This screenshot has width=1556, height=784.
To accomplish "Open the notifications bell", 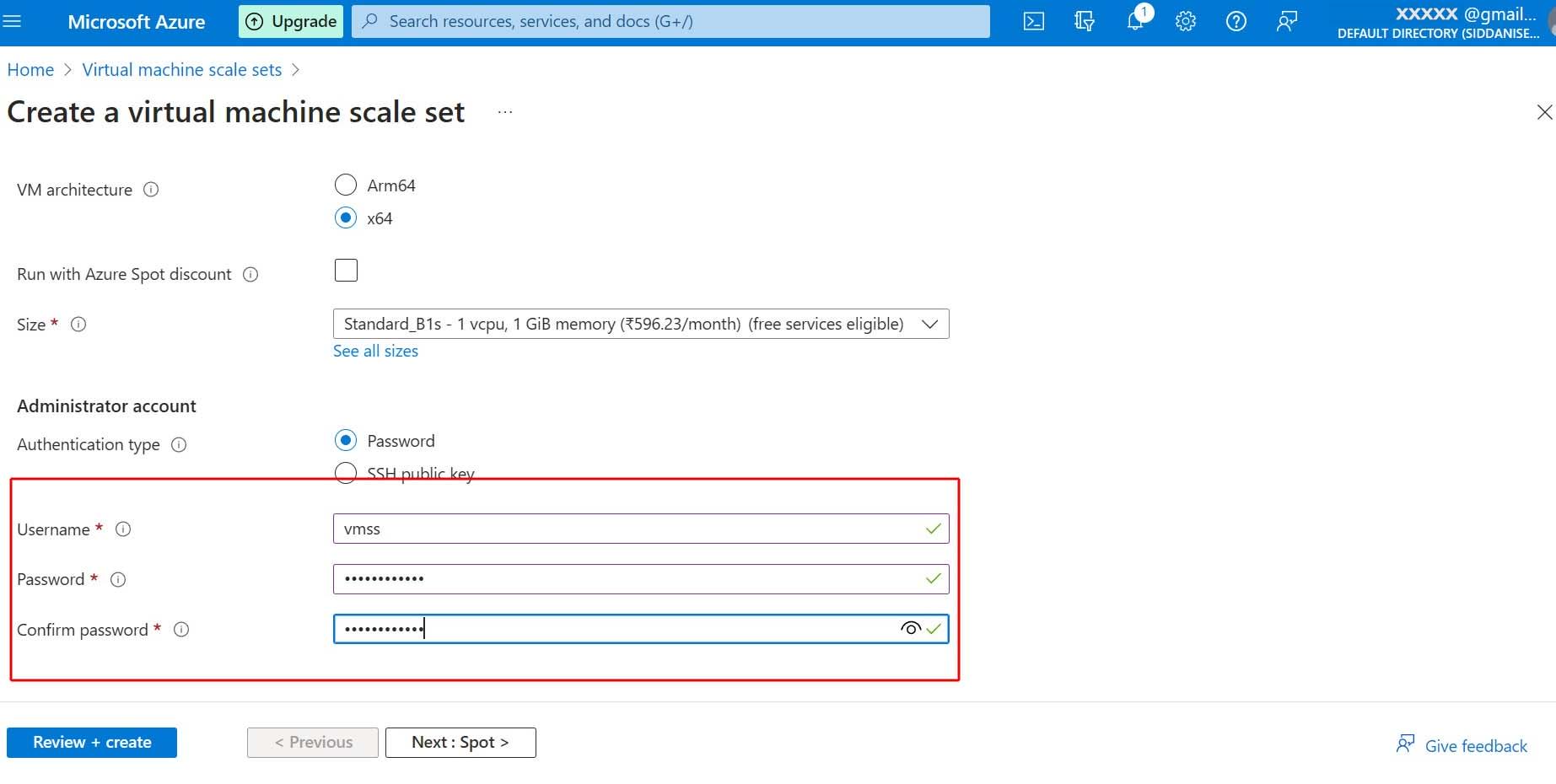I will (1135, 22).
